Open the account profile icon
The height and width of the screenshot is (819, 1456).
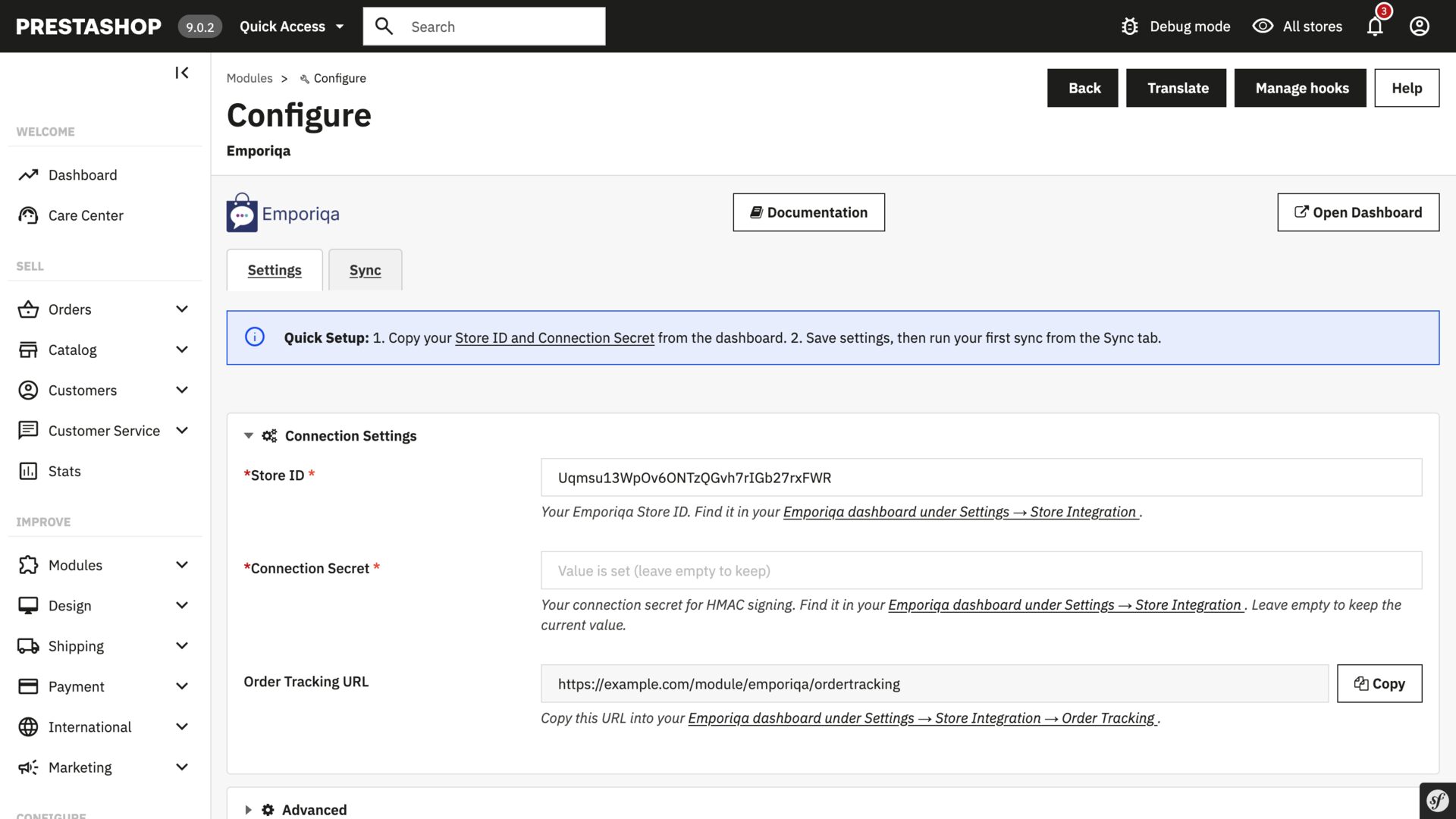click(x=1419, y=26)
